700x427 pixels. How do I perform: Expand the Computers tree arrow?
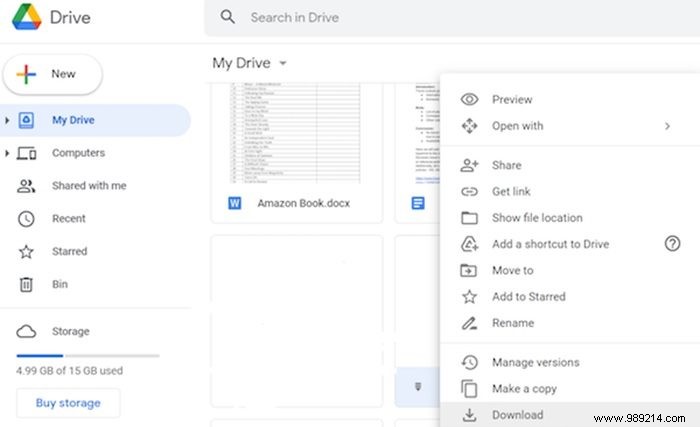7,153
